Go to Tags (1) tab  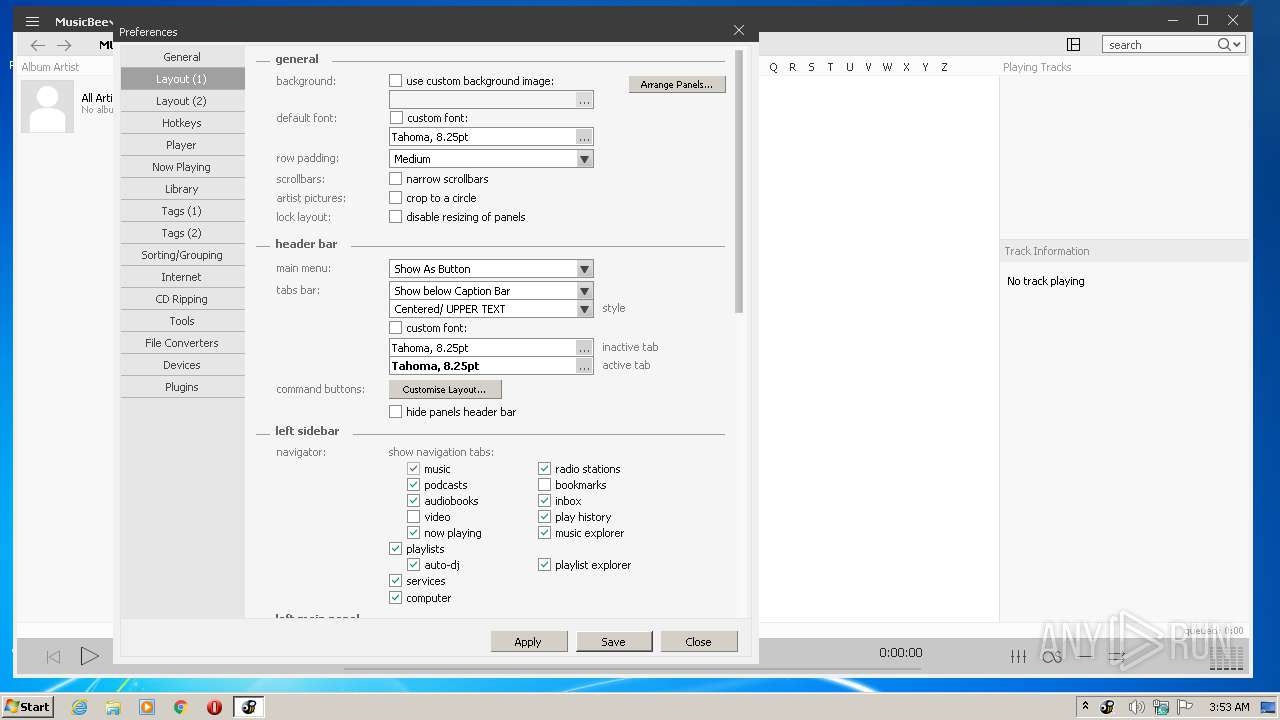(182, 211)
